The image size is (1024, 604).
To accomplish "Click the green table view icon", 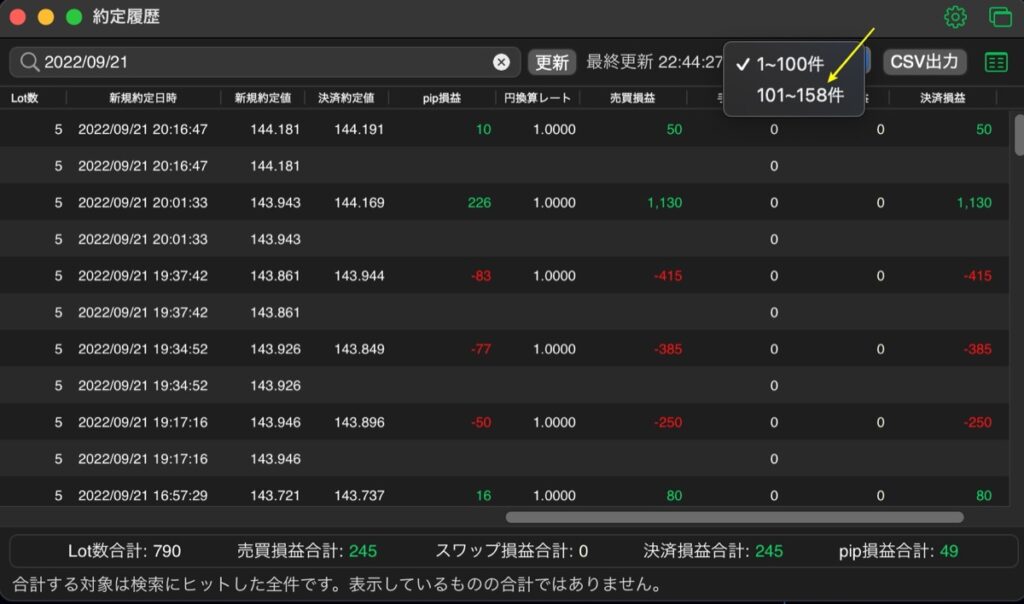I will tap(996, 62).
